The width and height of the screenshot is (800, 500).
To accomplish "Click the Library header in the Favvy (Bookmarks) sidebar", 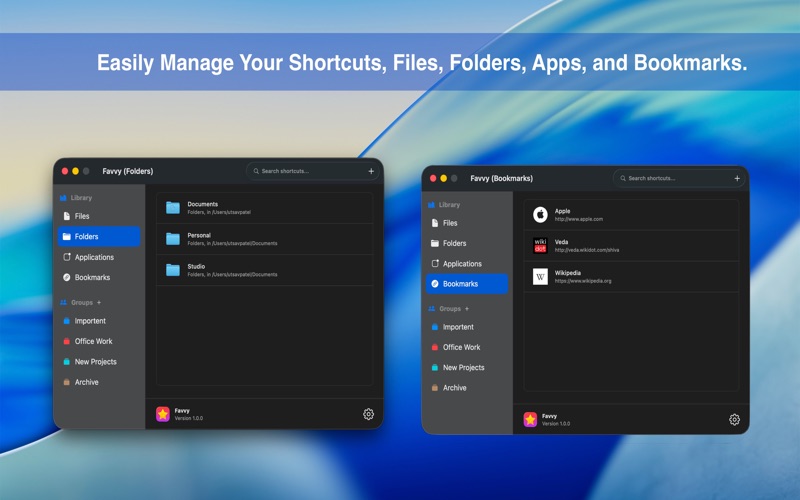I will pyautogui.click(x=449, y=205).
